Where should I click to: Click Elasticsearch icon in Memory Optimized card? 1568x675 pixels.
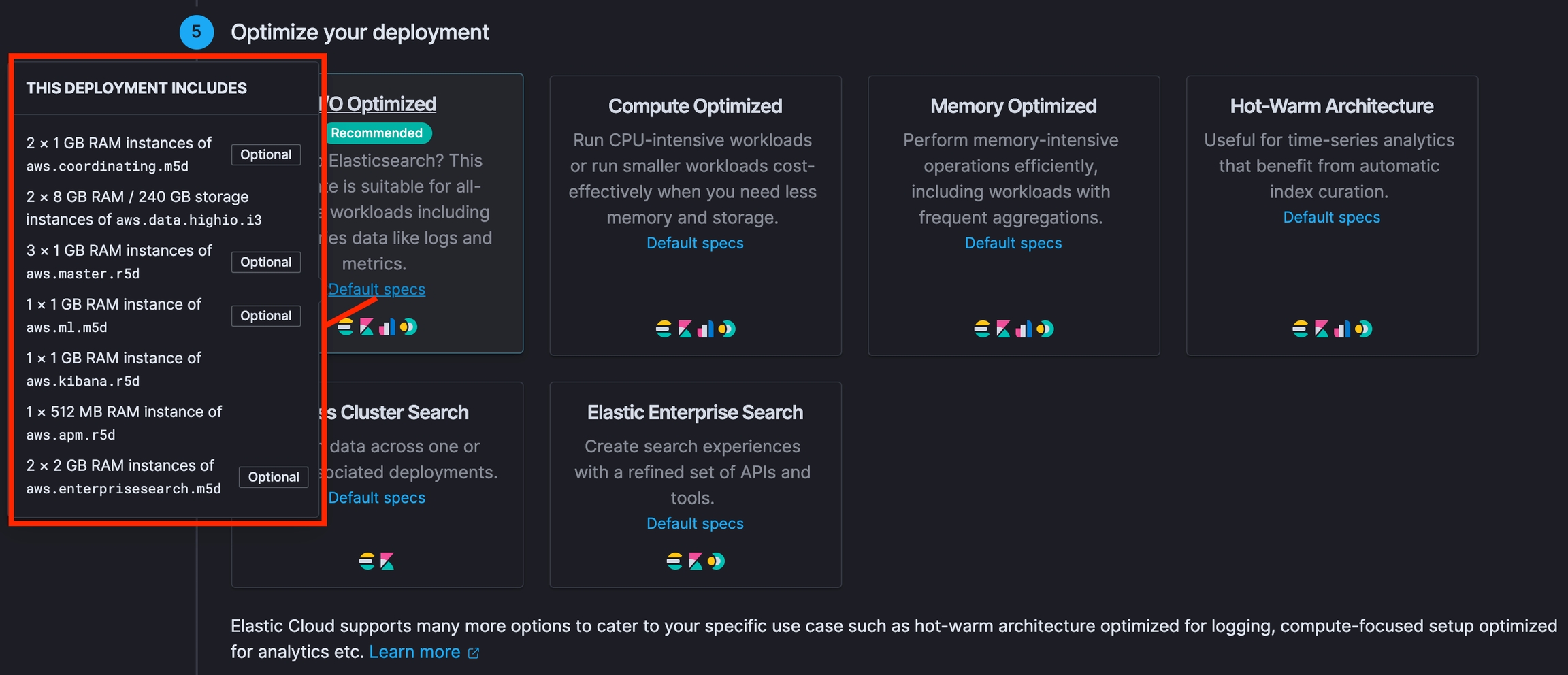click(x=982, y=329)
